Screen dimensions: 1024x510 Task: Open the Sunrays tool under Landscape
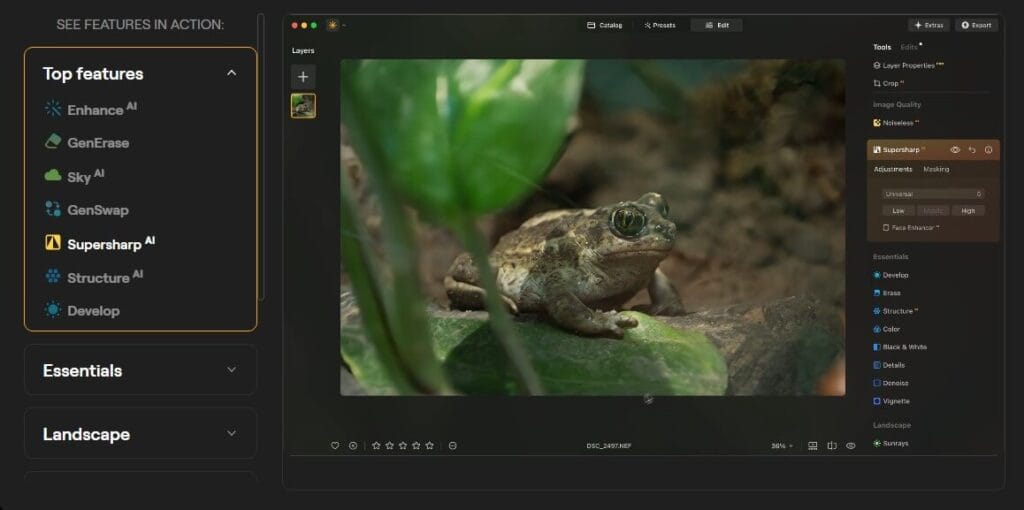[895, 443]
